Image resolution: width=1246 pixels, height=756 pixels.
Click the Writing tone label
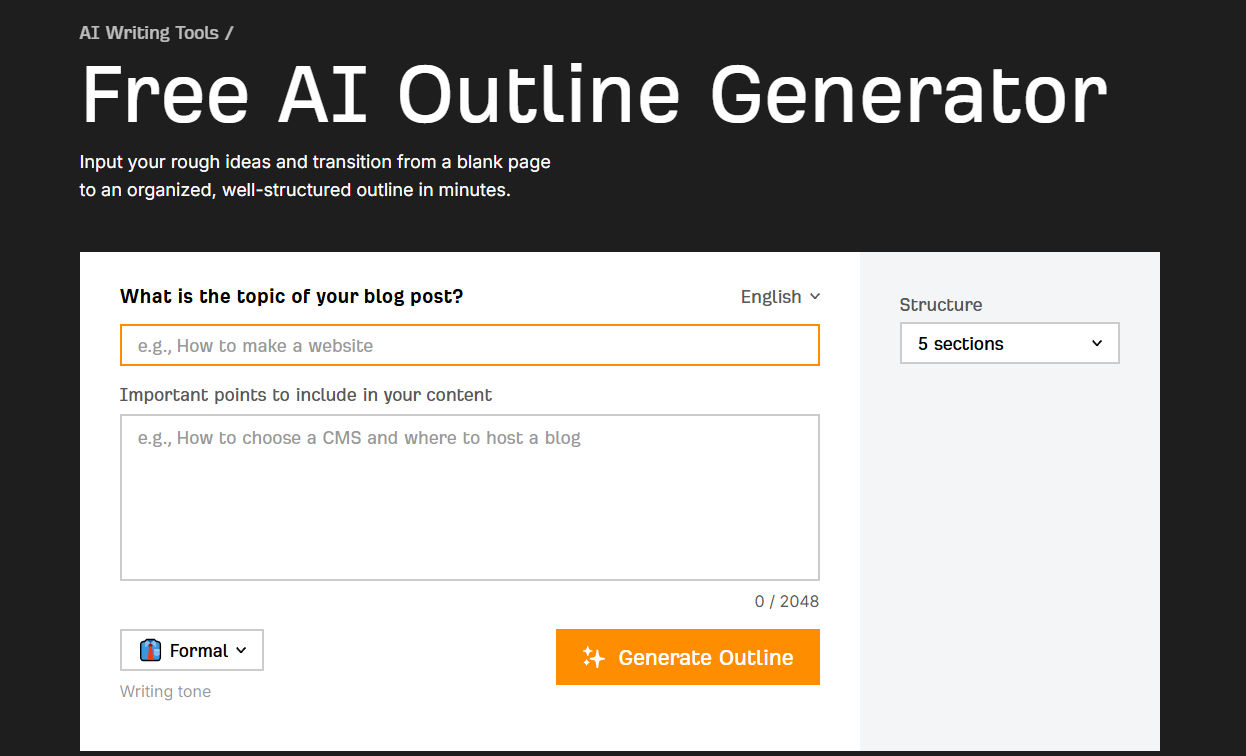tap(165, 691)
